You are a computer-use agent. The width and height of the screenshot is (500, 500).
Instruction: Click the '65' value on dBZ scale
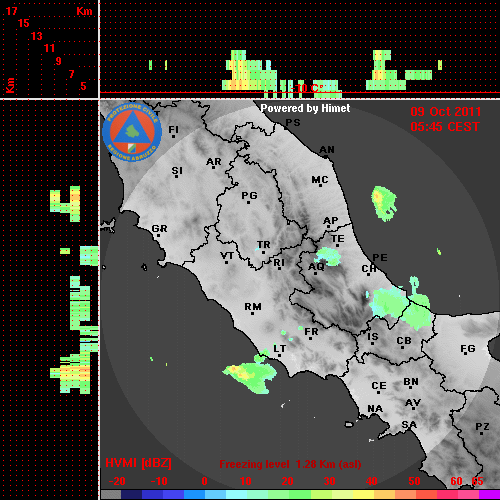click(x=477, y=481)
